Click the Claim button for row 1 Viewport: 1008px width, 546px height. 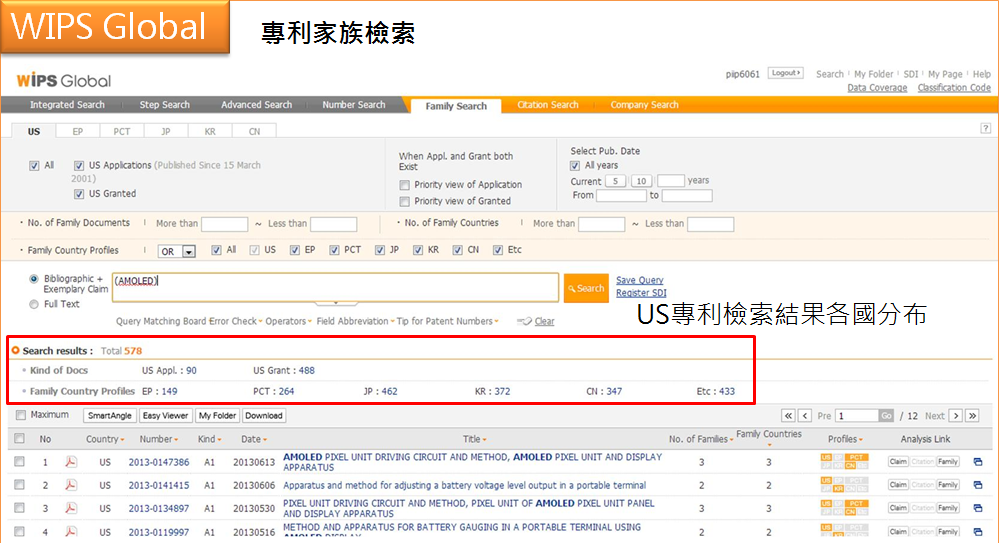click(898, 462)
